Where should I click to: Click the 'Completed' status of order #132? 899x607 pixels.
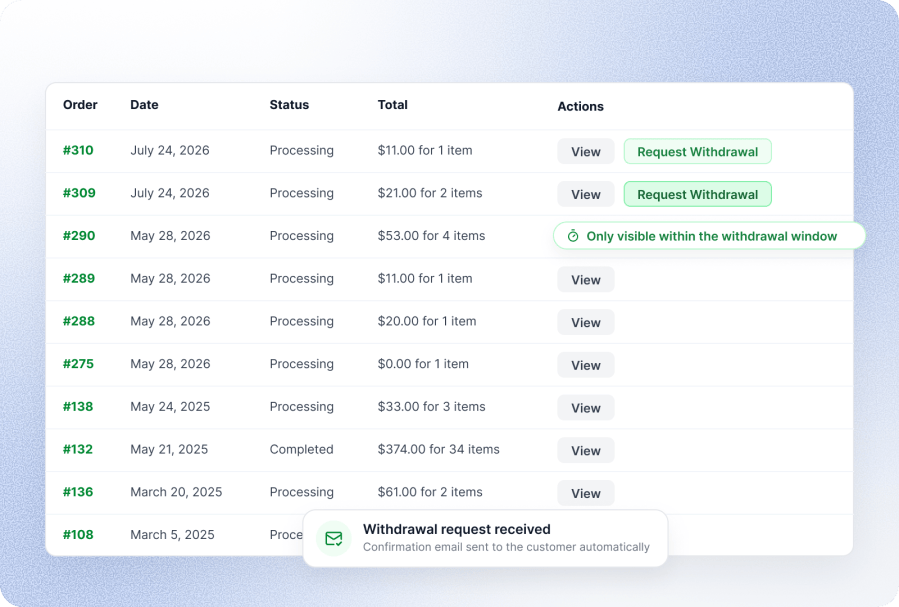(302, 449)
